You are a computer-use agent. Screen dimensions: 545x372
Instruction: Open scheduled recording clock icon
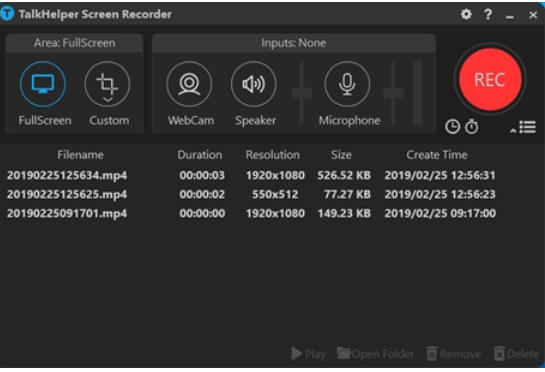point(452,127)
